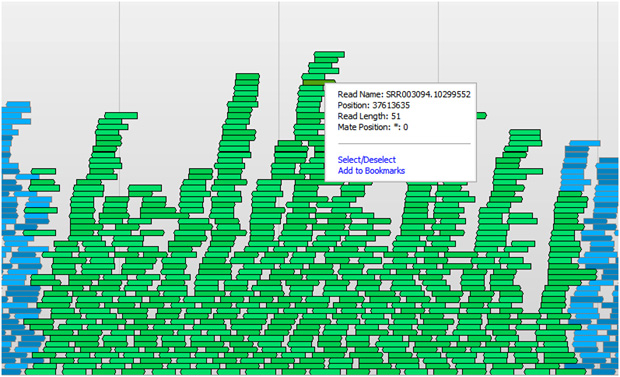Select the top read of the far-right dark blue stack
This screenshot has width=620, height=377.
point(608,161)
